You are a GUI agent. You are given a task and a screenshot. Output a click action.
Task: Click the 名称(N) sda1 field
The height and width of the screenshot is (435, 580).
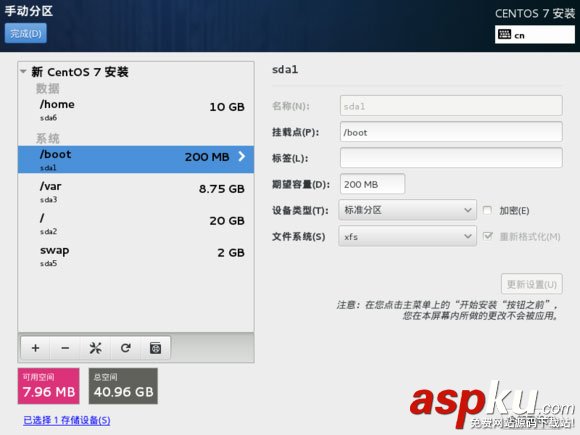click(451, 106)
